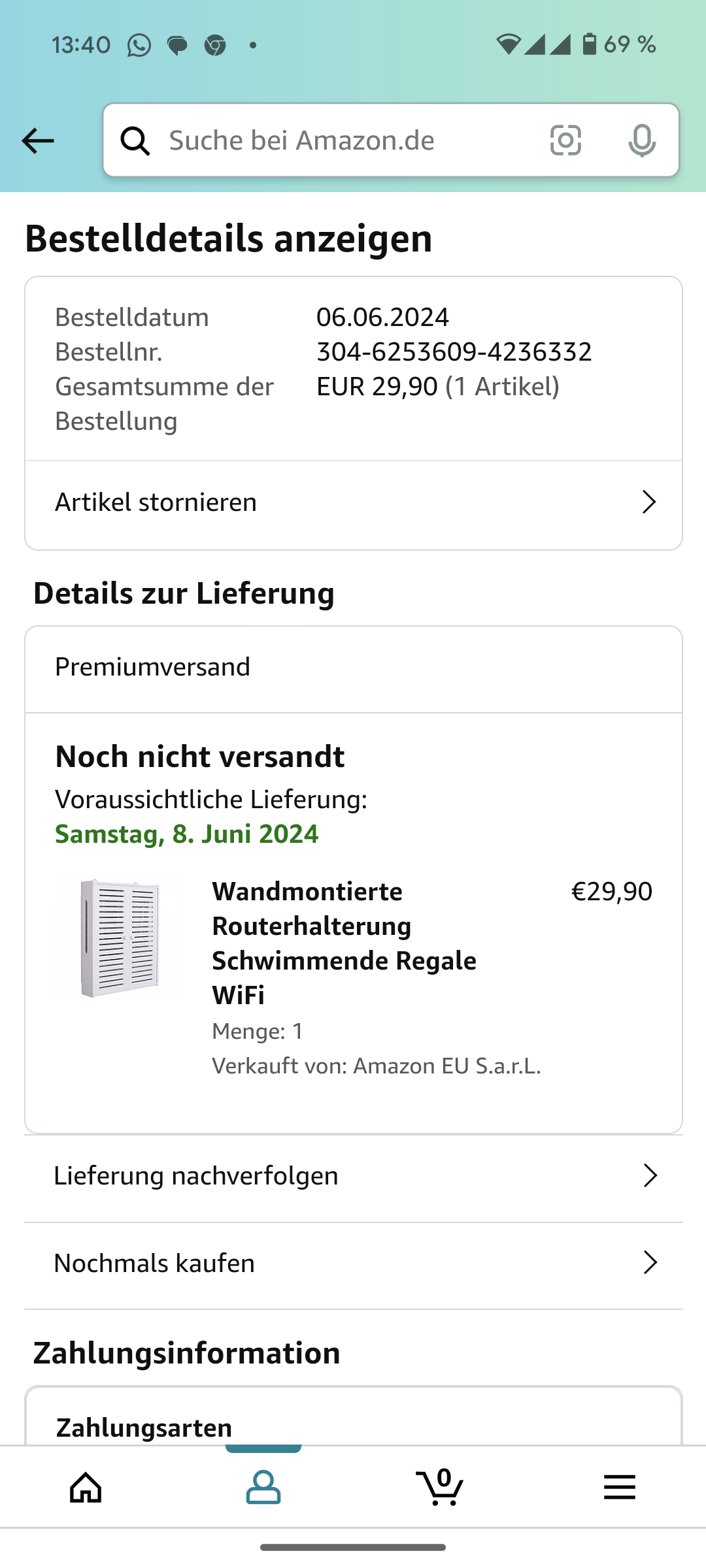Open camera lens search icon
This screenshot has width=706, height=1568.
pos(565,140)
